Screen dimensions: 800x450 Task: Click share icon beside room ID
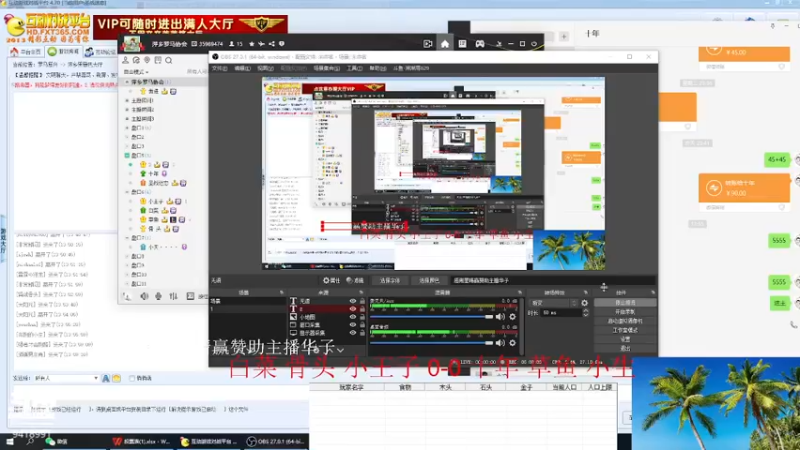(271, 44)
